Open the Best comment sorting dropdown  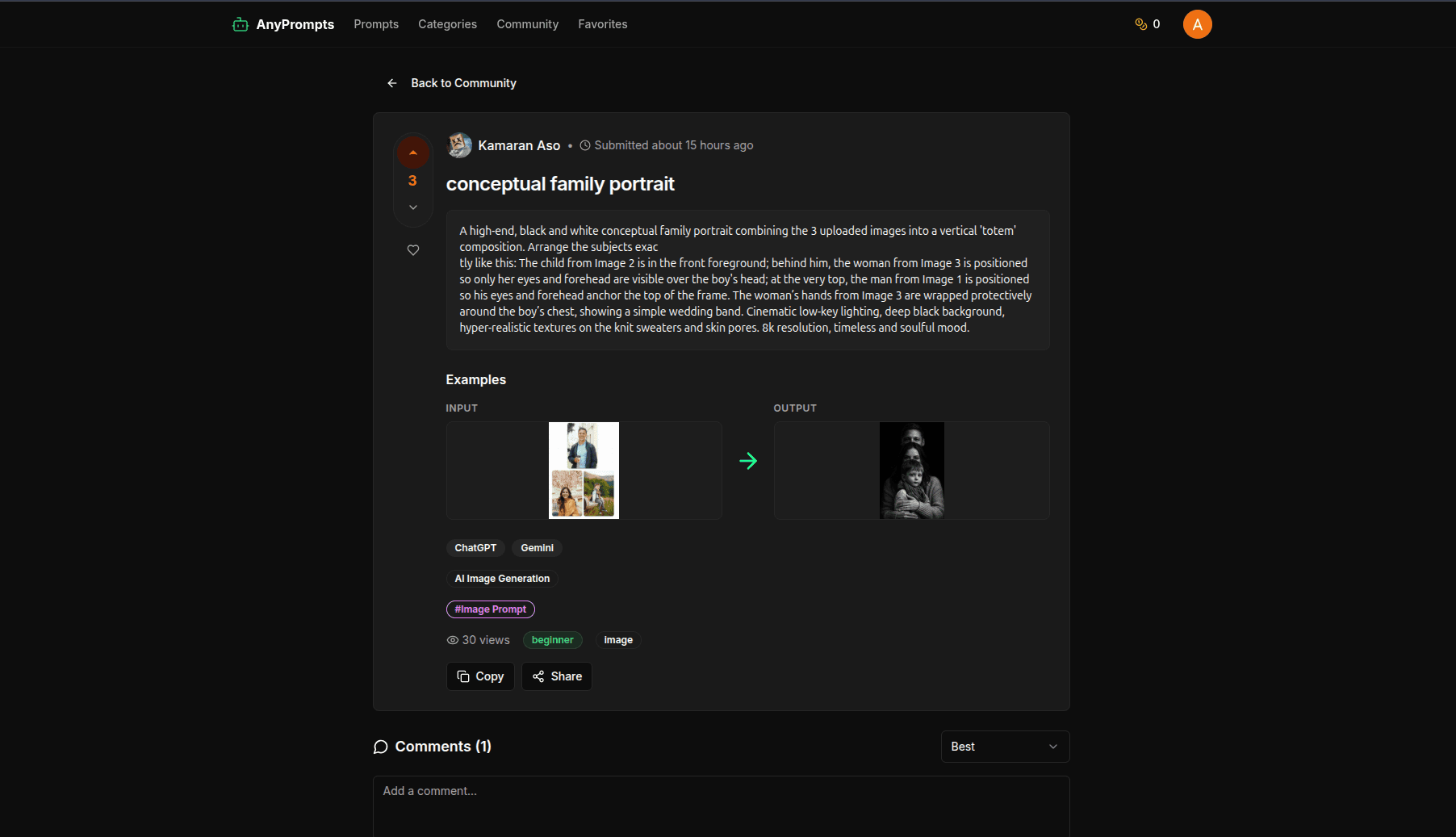[1004, 747]
